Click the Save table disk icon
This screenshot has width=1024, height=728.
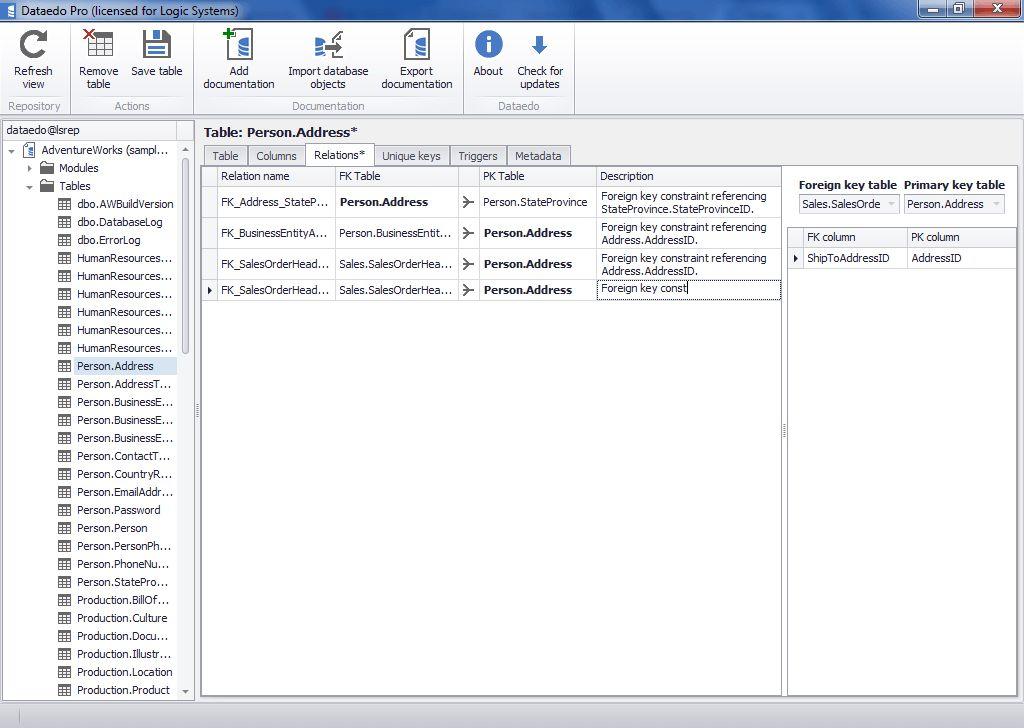(157, 44)
